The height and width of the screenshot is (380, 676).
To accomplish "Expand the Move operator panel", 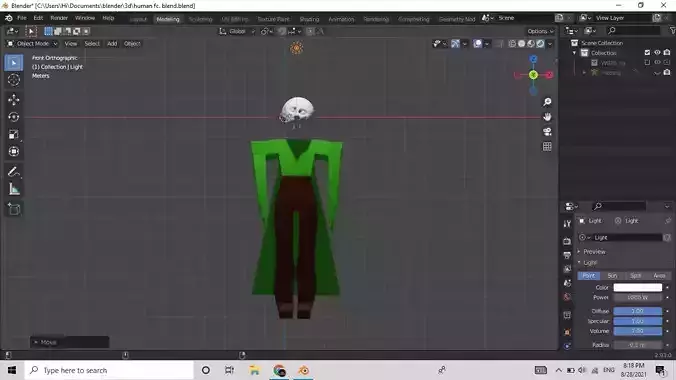I will (69, 342).
